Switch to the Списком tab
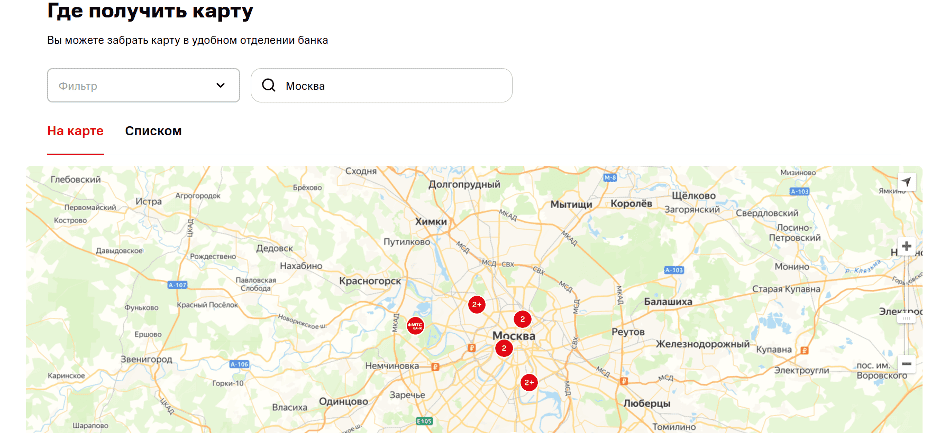 click(153, 131)
